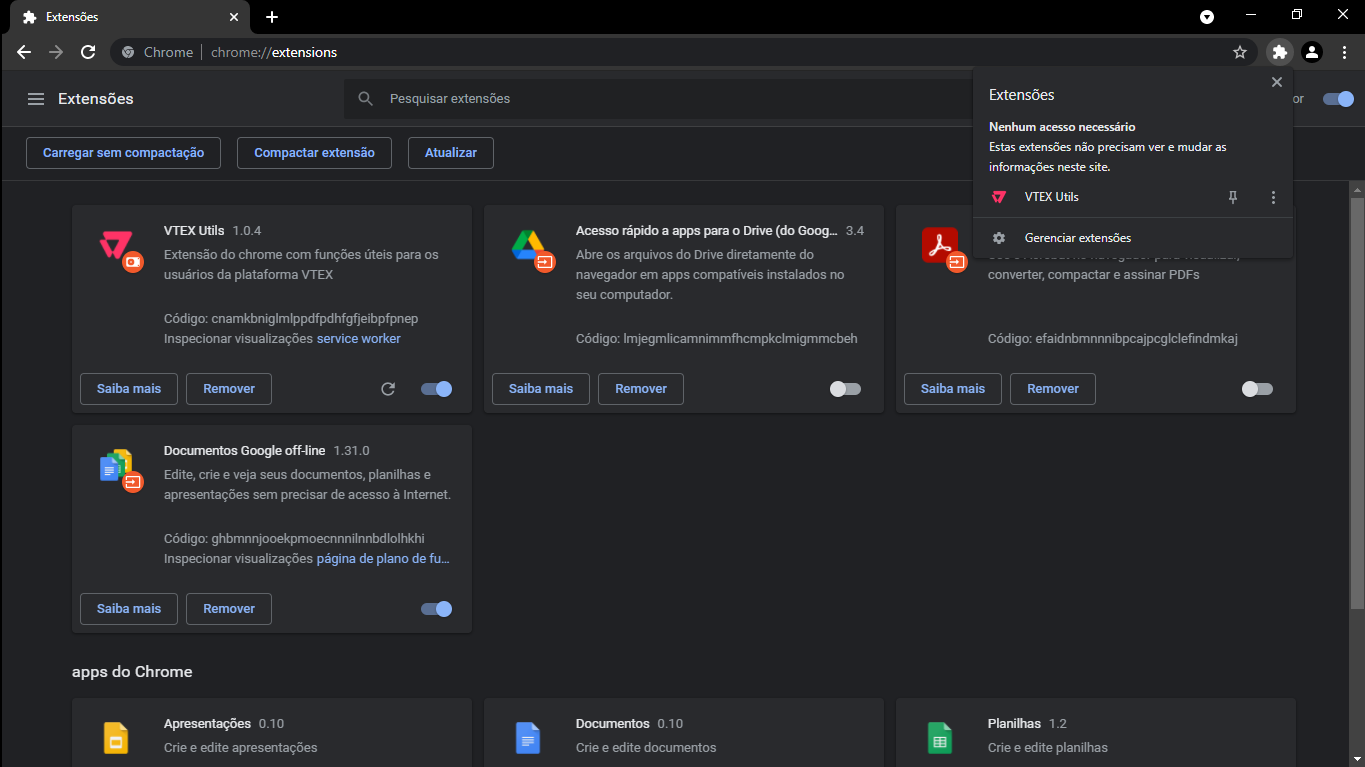Select the Extensões browser tab
Screen dimensions: 1365x767
132,17
